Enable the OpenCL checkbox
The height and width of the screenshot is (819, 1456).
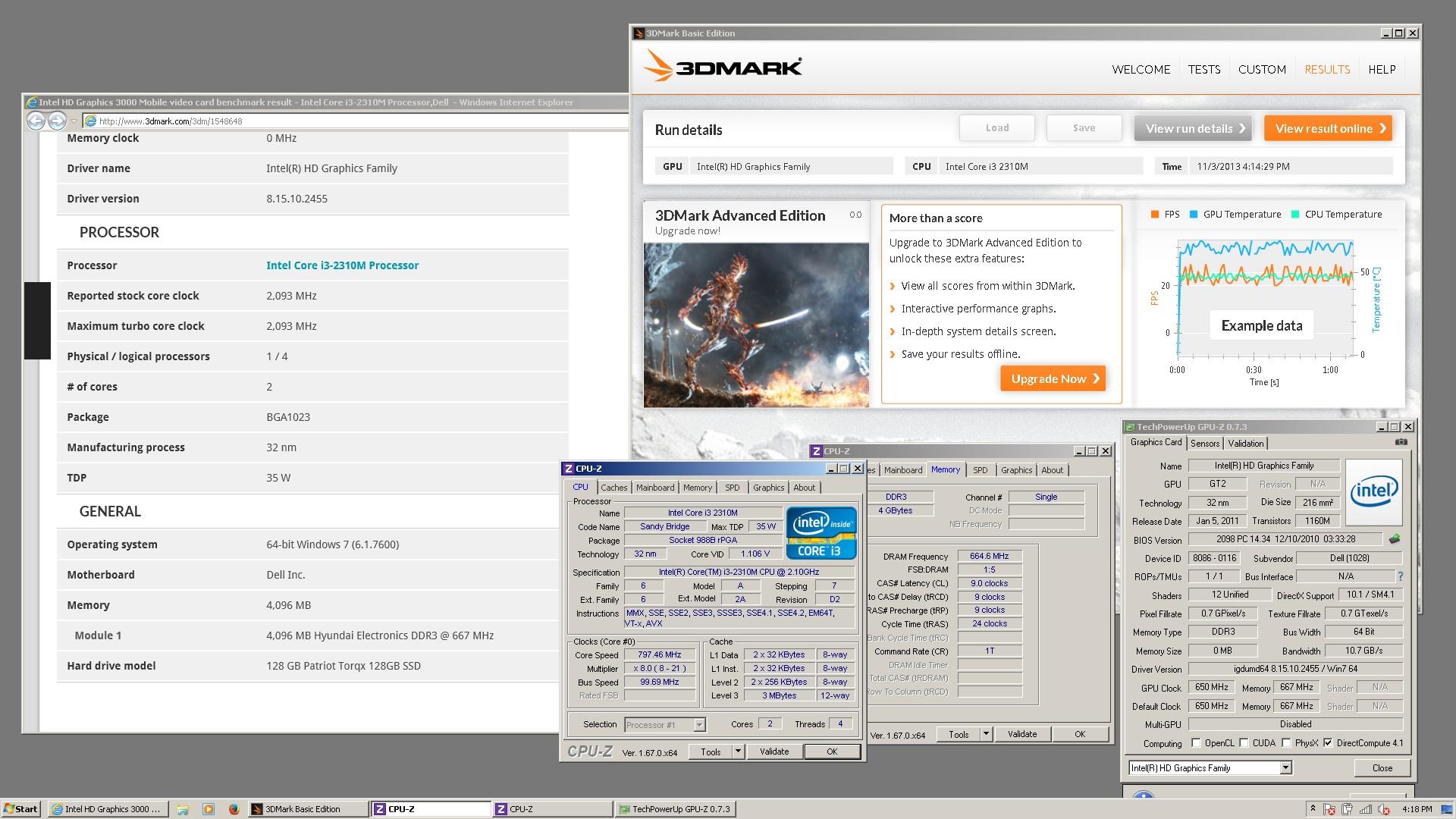[x=1196, y=743]
